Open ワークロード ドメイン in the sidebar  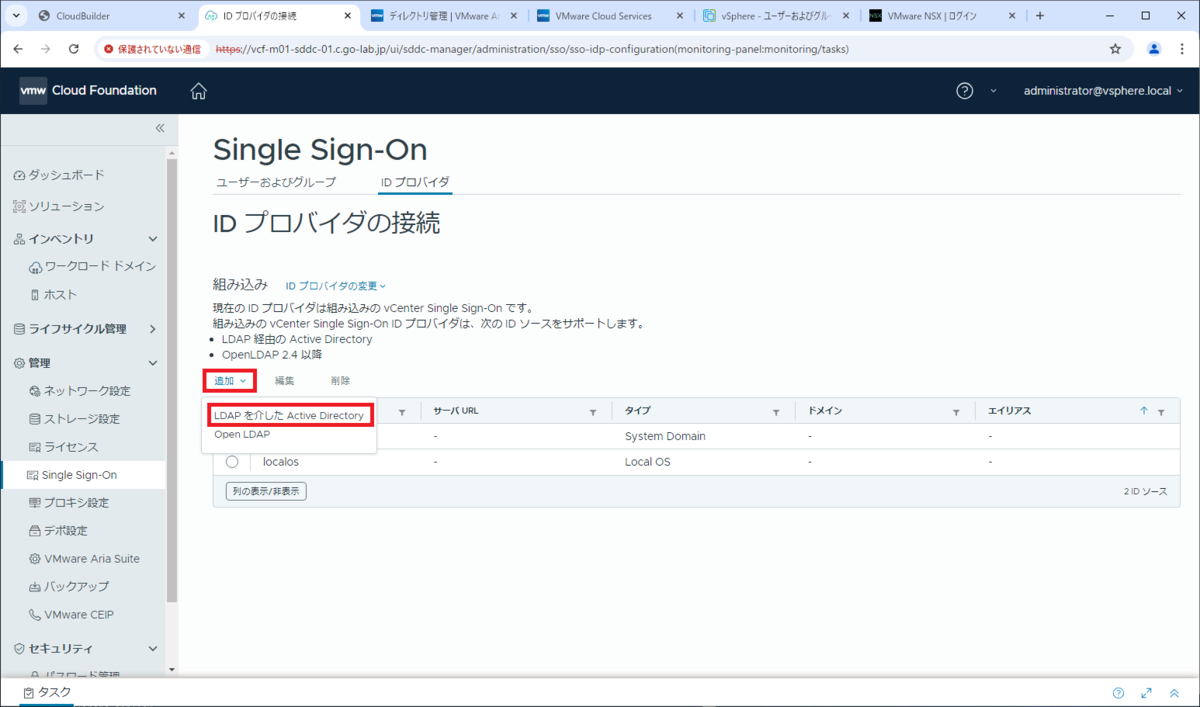point(93,267)
